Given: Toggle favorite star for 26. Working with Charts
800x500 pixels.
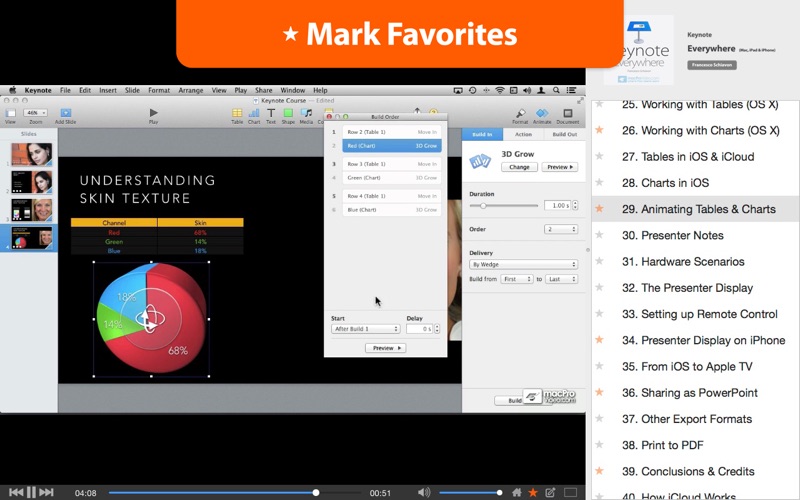Looking at the screenshot, I should tap(600, 130).
